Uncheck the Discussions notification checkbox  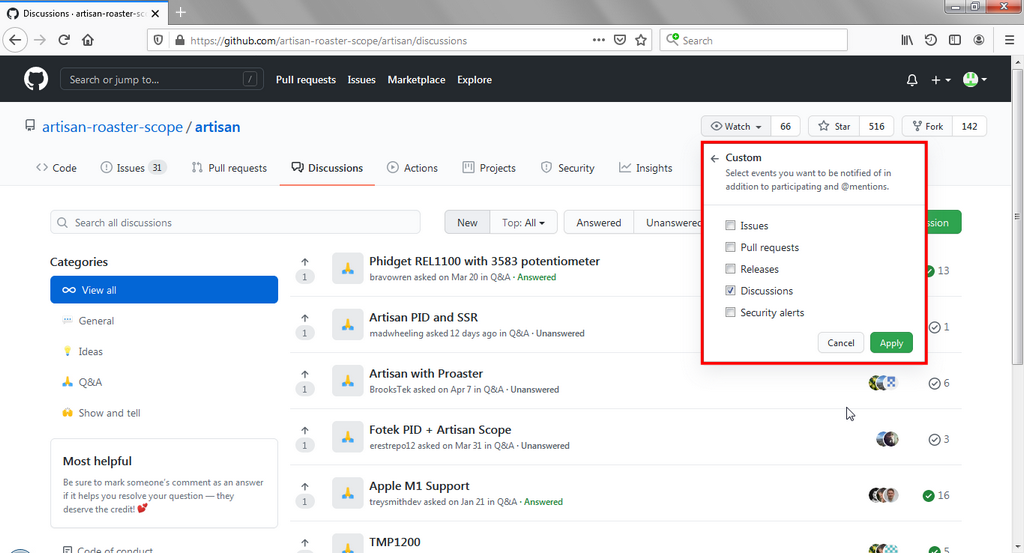[x=730, y=291]
